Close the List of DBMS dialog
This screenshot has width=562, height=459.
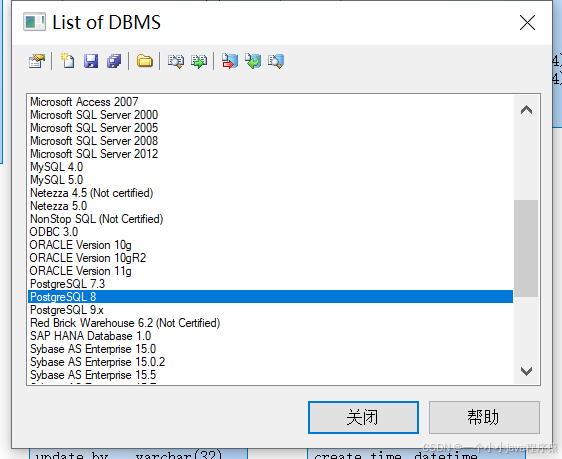527,23
